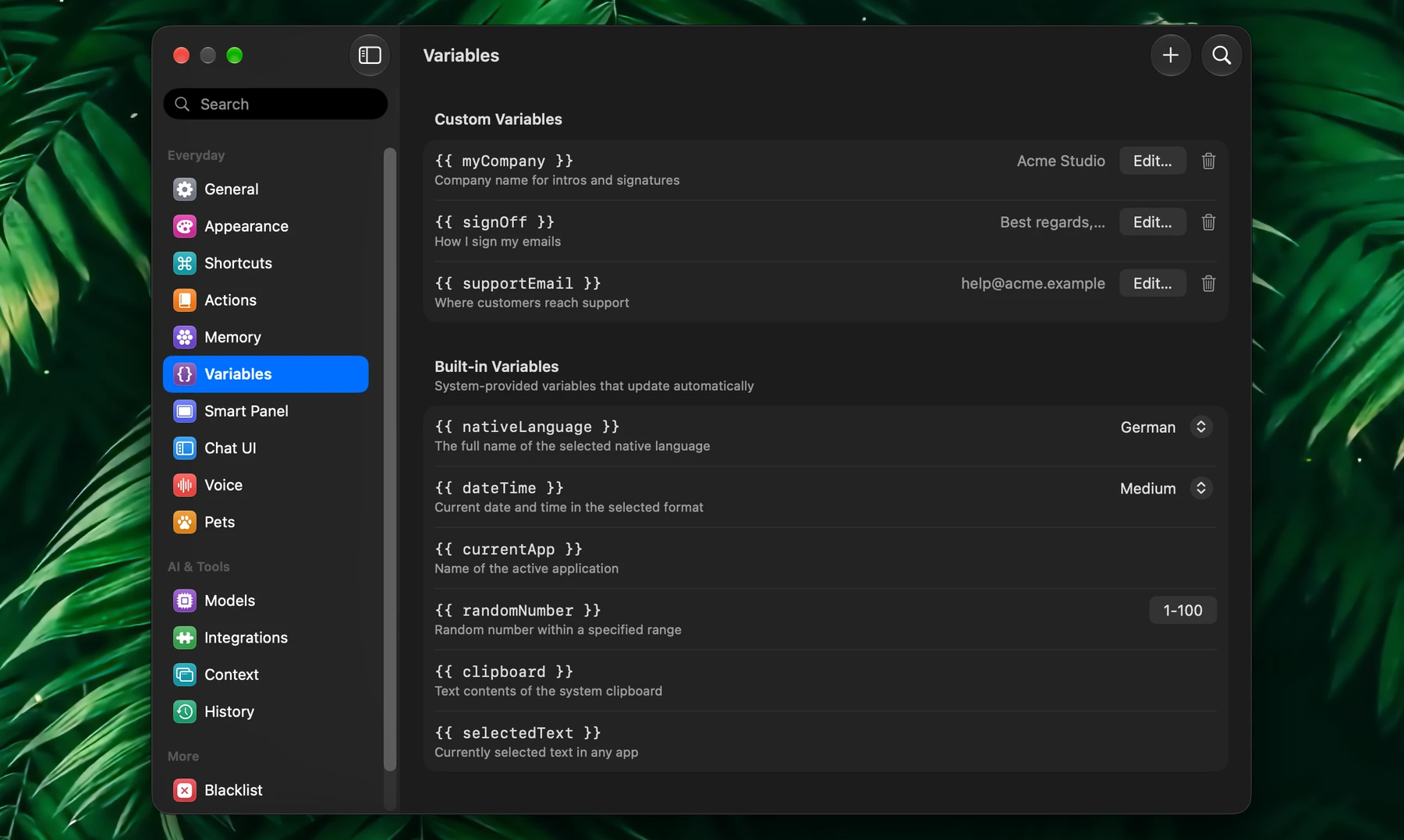Click the {{ currentApp }} variable name
The image size is (1404, 840).
pyautogui.click(x=509, y=549)
